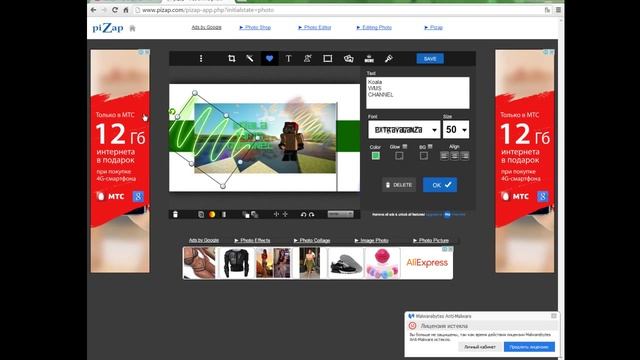Image resolution: width=640 pixels, height=360 pixels.
Task: Open the Photo Editor ad link
Action: point(315,27)
